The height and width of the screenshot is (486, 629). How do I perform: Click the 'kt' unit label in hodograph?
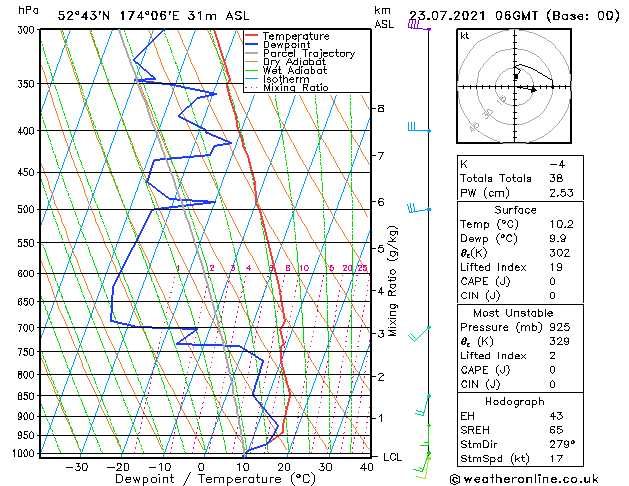coord(464,36)
